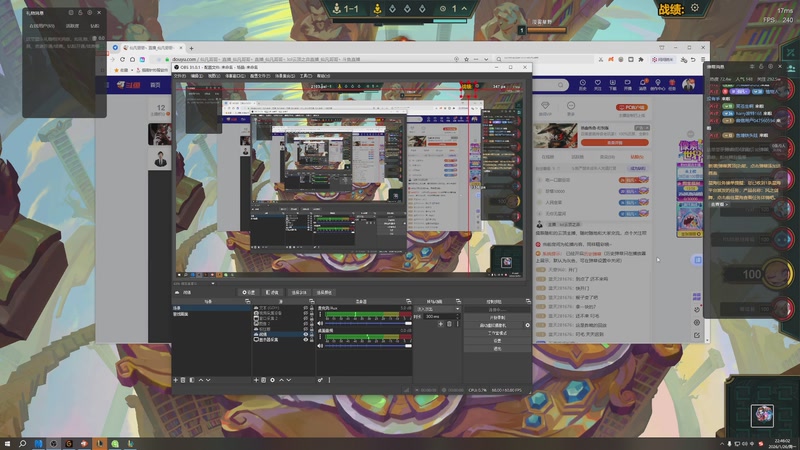The image size is (800, 450).
Task: Add a new scene in OBS Scenes panel
Action: pos(176,380)
